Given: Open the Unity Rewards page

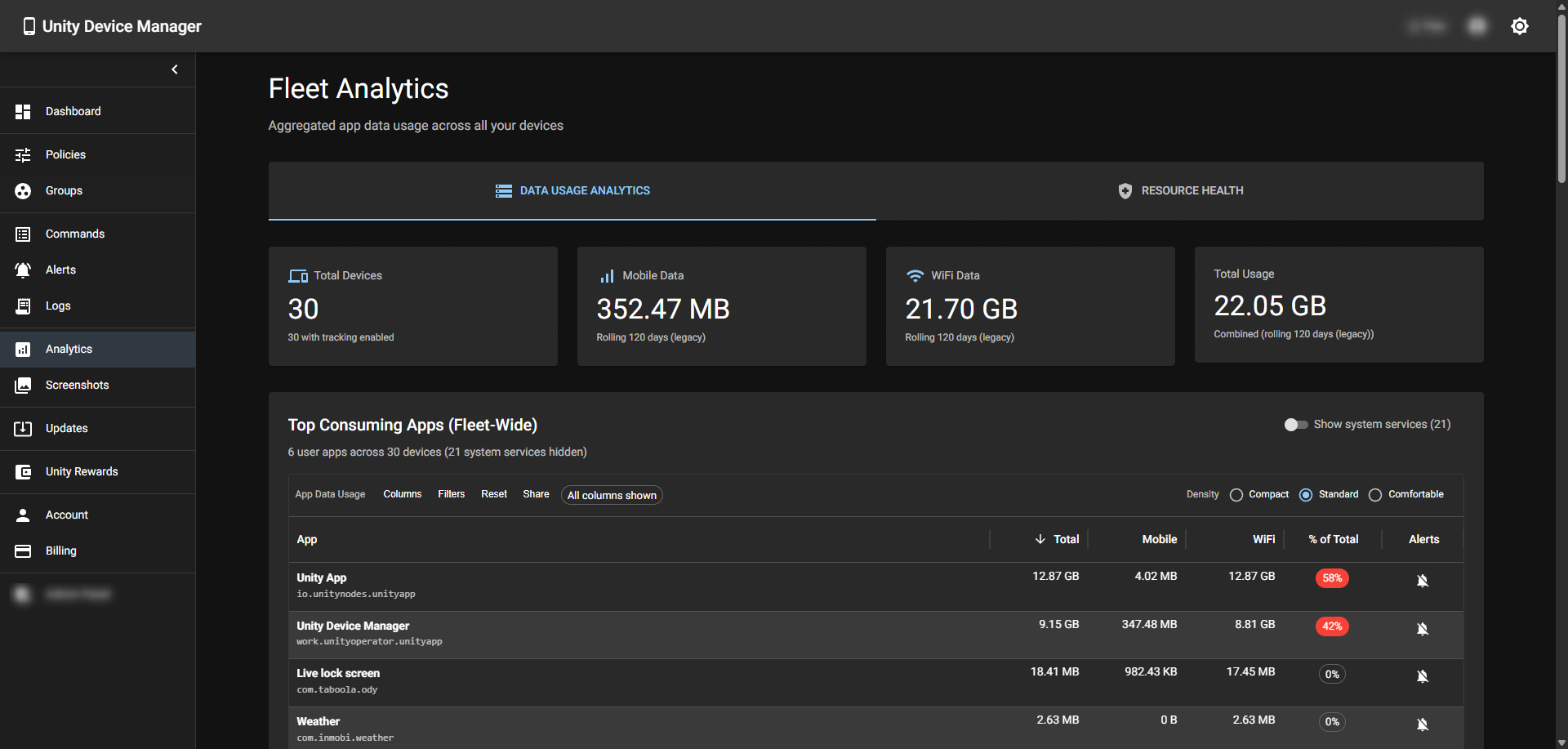Looking at the screenshot, I should (x=97, y=471).
